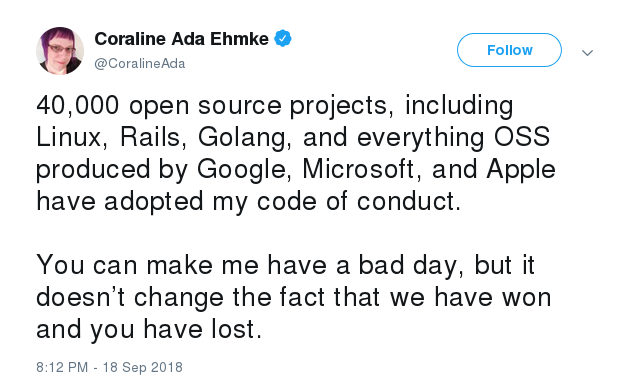The image size is (631, 387).
Task: Open Coraline Ada Ehmke's profile picture
Action: click(60, 51)
